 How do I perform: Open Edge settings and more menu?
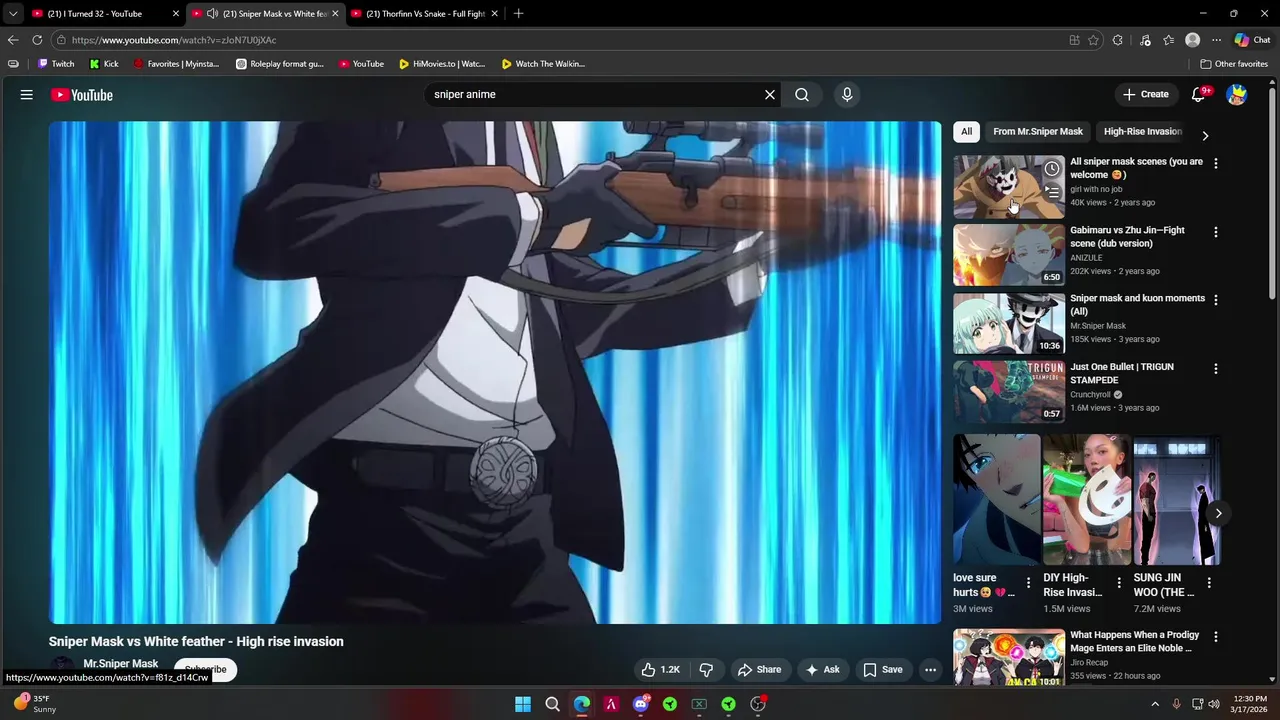(1216, 40)
